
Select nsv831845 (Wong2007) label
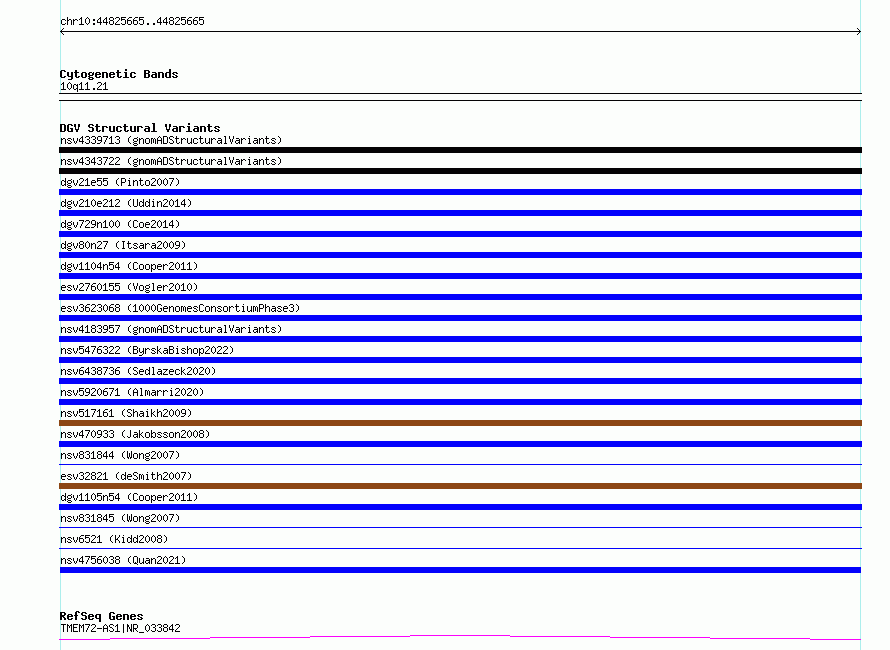(120, 518)
